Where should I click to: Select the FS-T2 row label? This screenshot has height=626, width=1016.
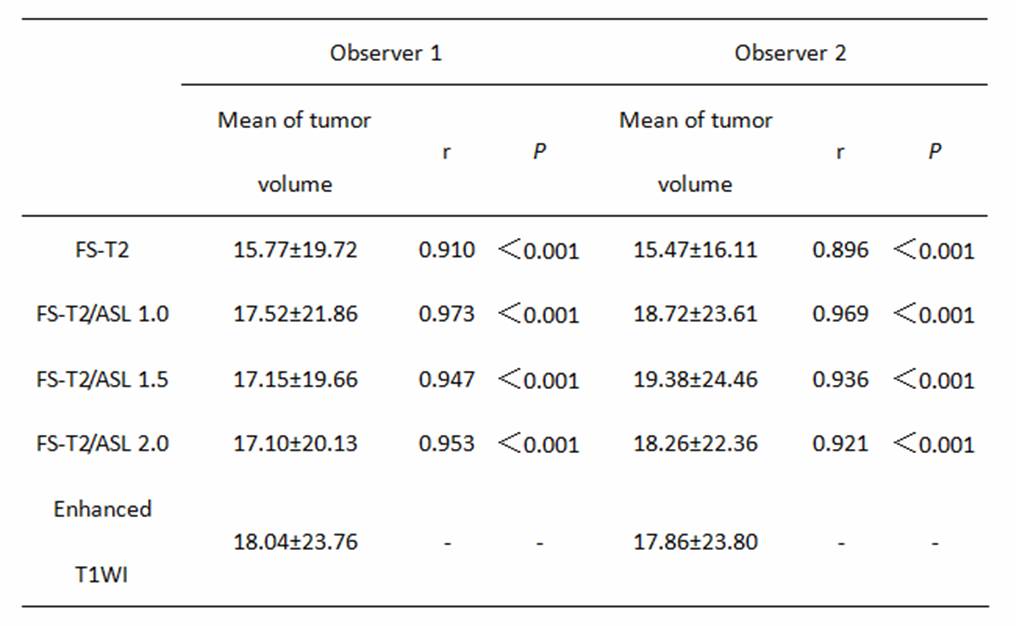(x=102, y=249)
